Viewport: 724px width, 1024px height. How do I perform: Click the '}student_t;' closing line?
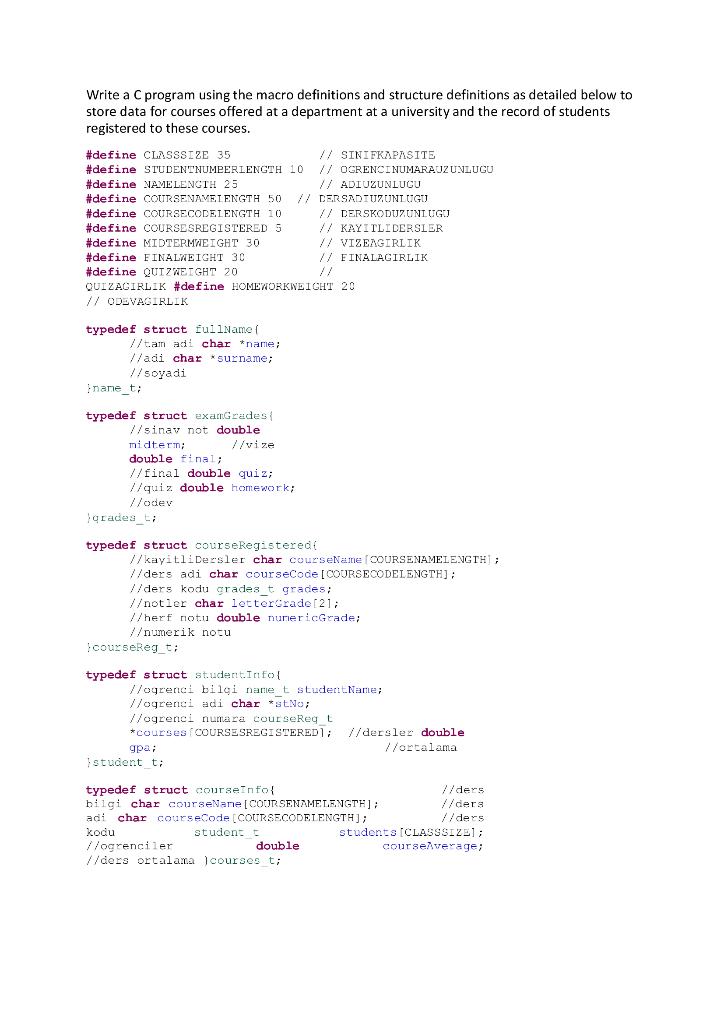(x=124, y=762)
